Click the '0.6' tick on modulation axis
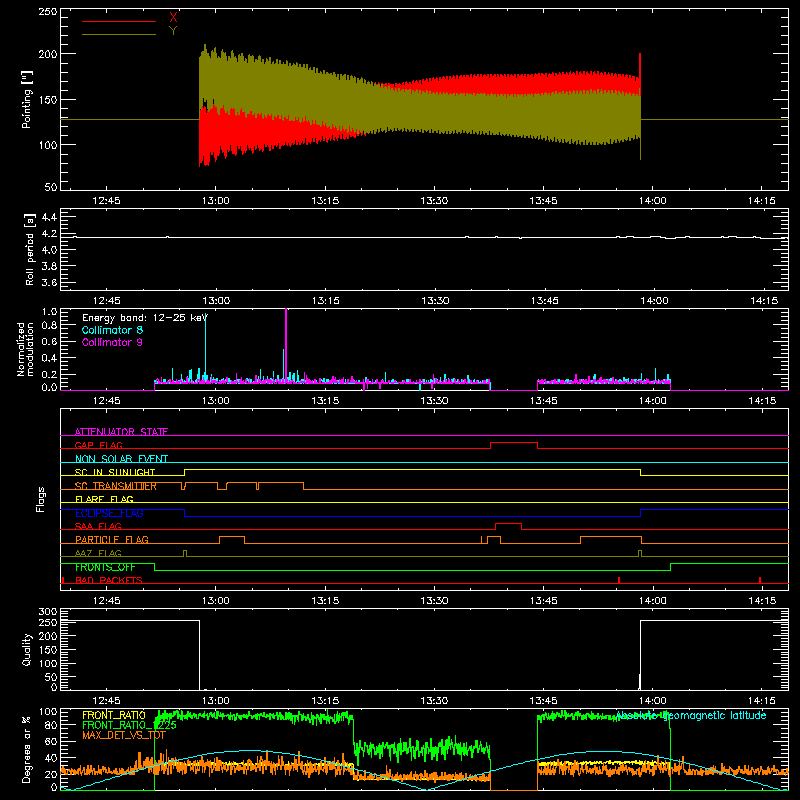 coord(49,341)
